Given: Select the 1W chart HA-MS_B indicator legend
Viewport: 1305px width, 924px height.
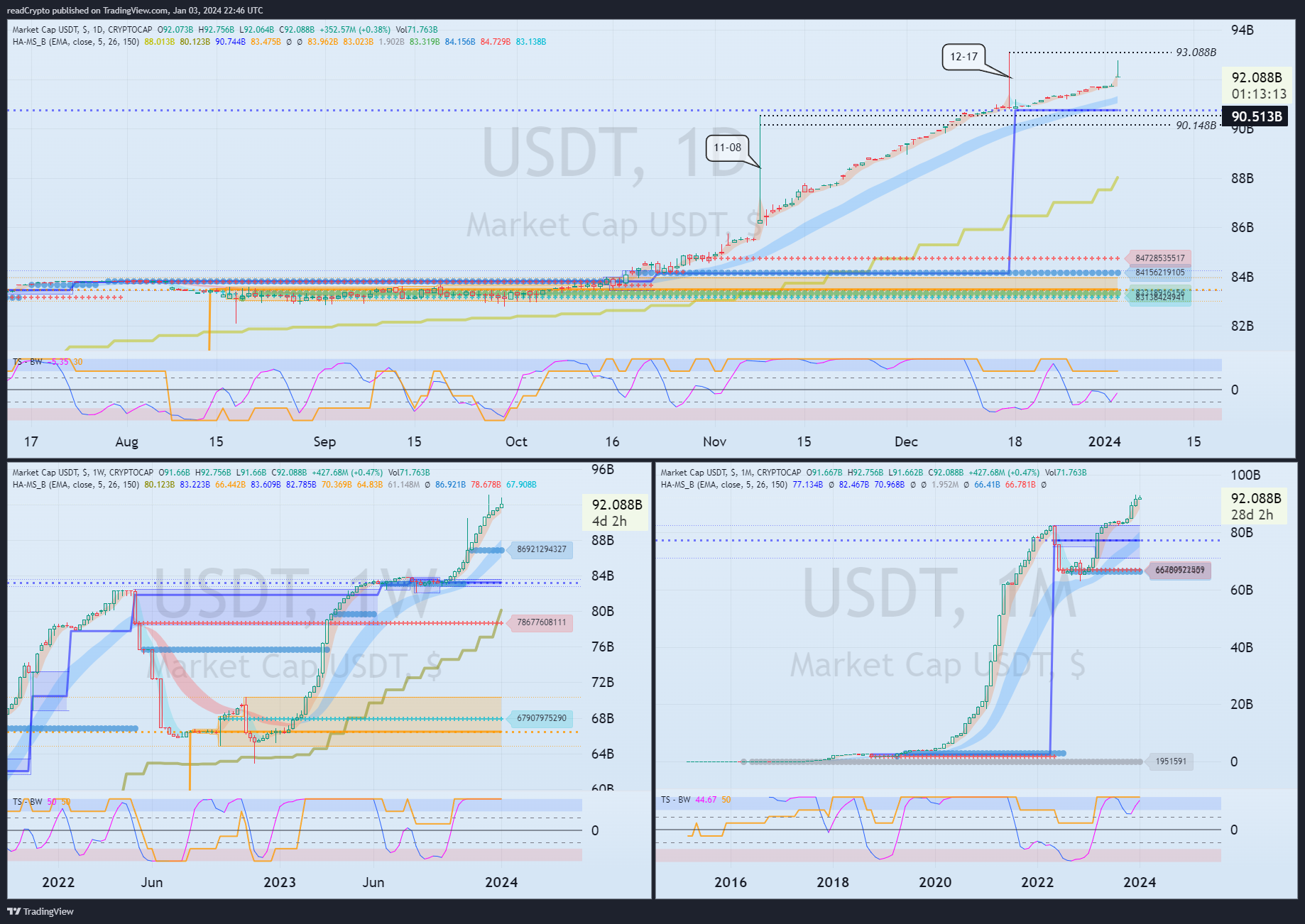Looking at the screenshot, I should coord(274,485).
